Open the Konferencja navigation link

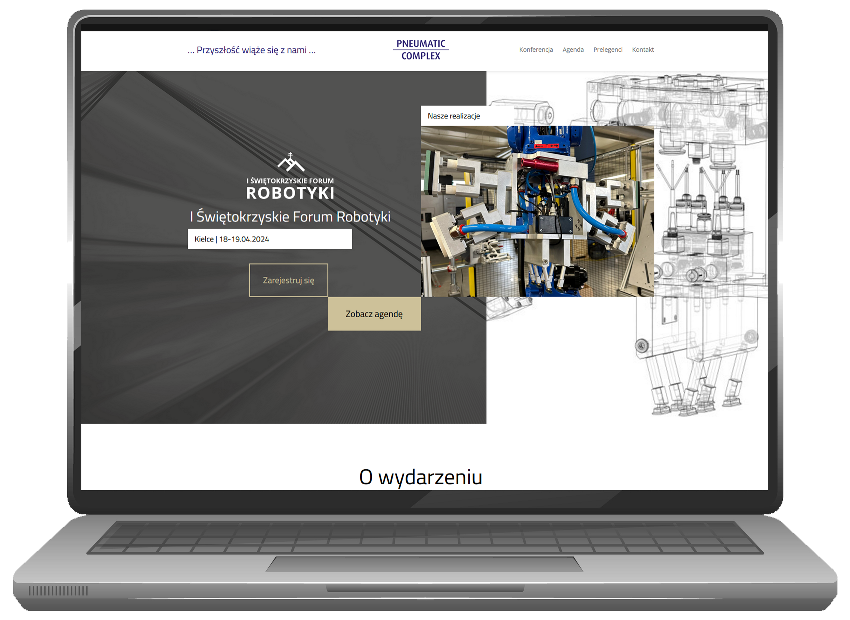click(536, 50)
